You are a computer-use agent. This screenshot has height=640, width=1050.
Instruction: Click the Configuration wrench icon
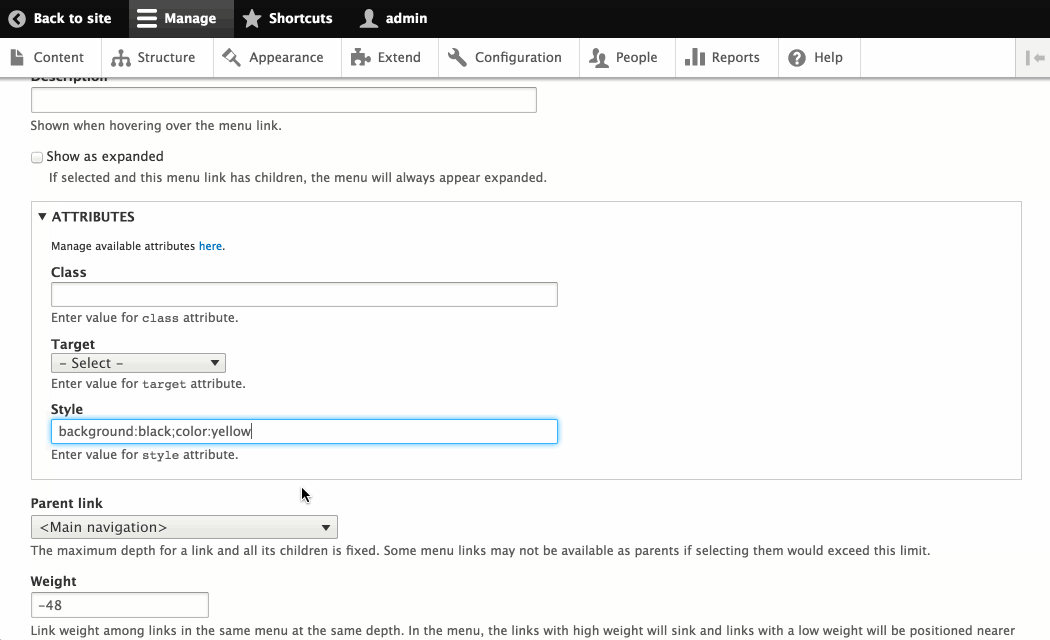[x=457, y=58]
